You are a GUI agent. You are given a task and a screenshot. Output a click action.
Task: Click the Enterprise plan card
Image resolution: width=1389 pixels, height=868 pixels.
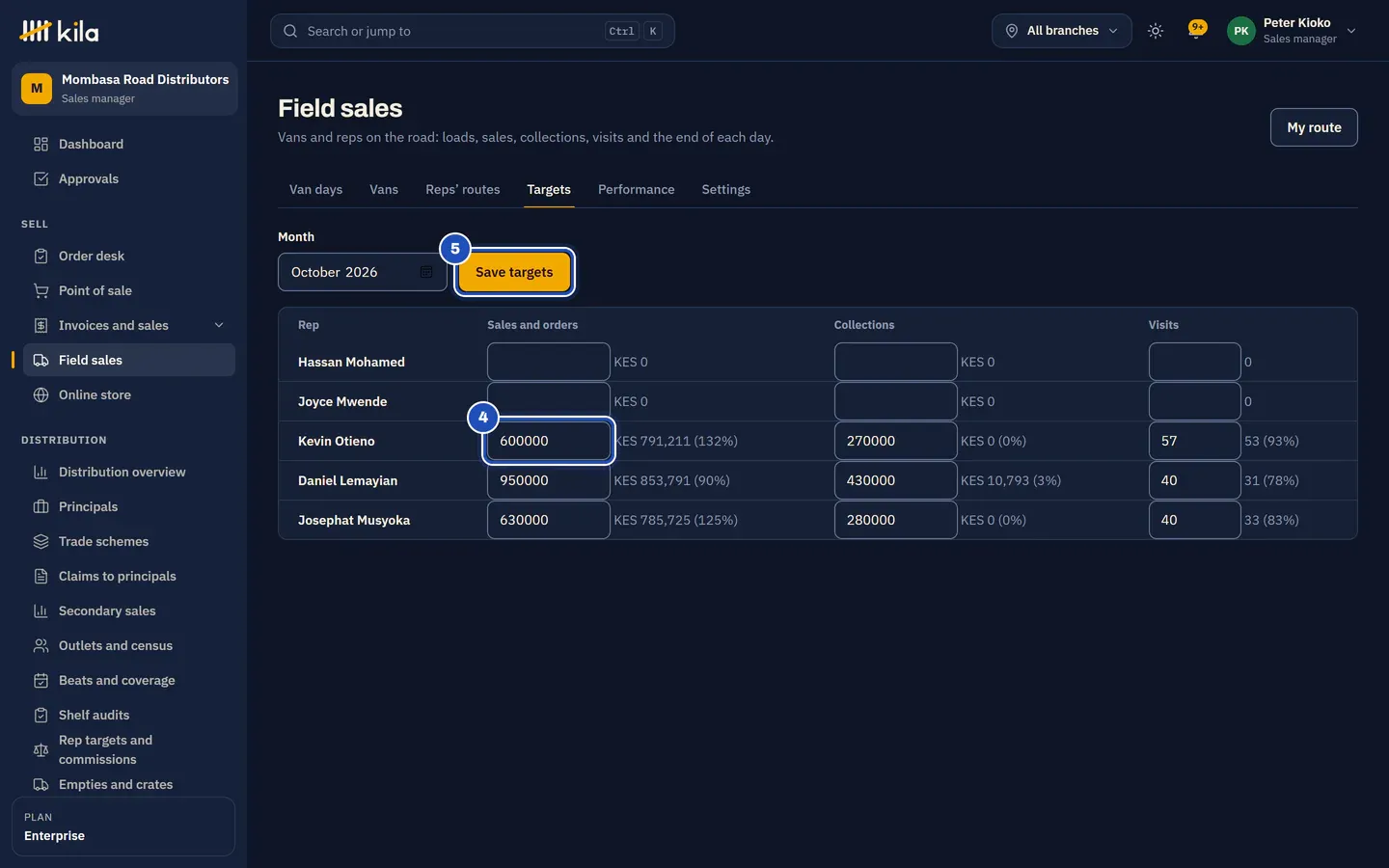pos(123,827)
